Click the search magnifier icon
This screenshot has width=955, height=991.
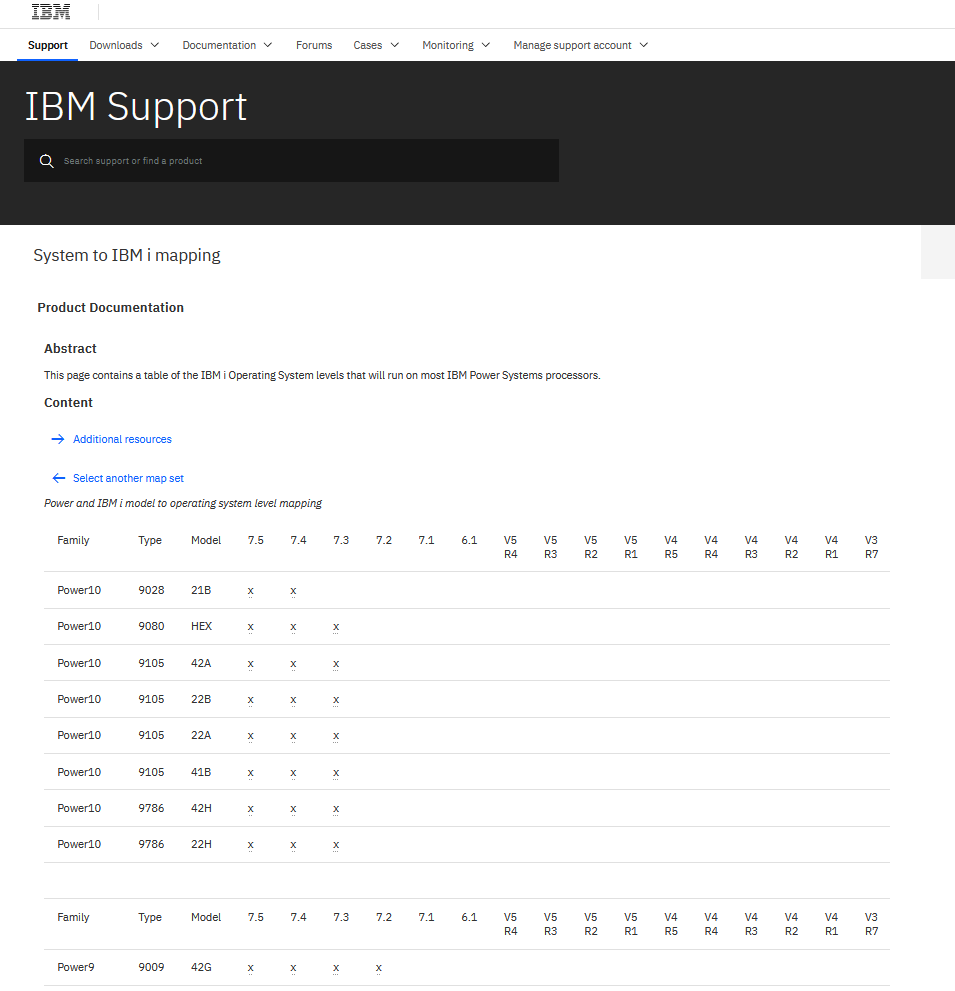[46, 160]
